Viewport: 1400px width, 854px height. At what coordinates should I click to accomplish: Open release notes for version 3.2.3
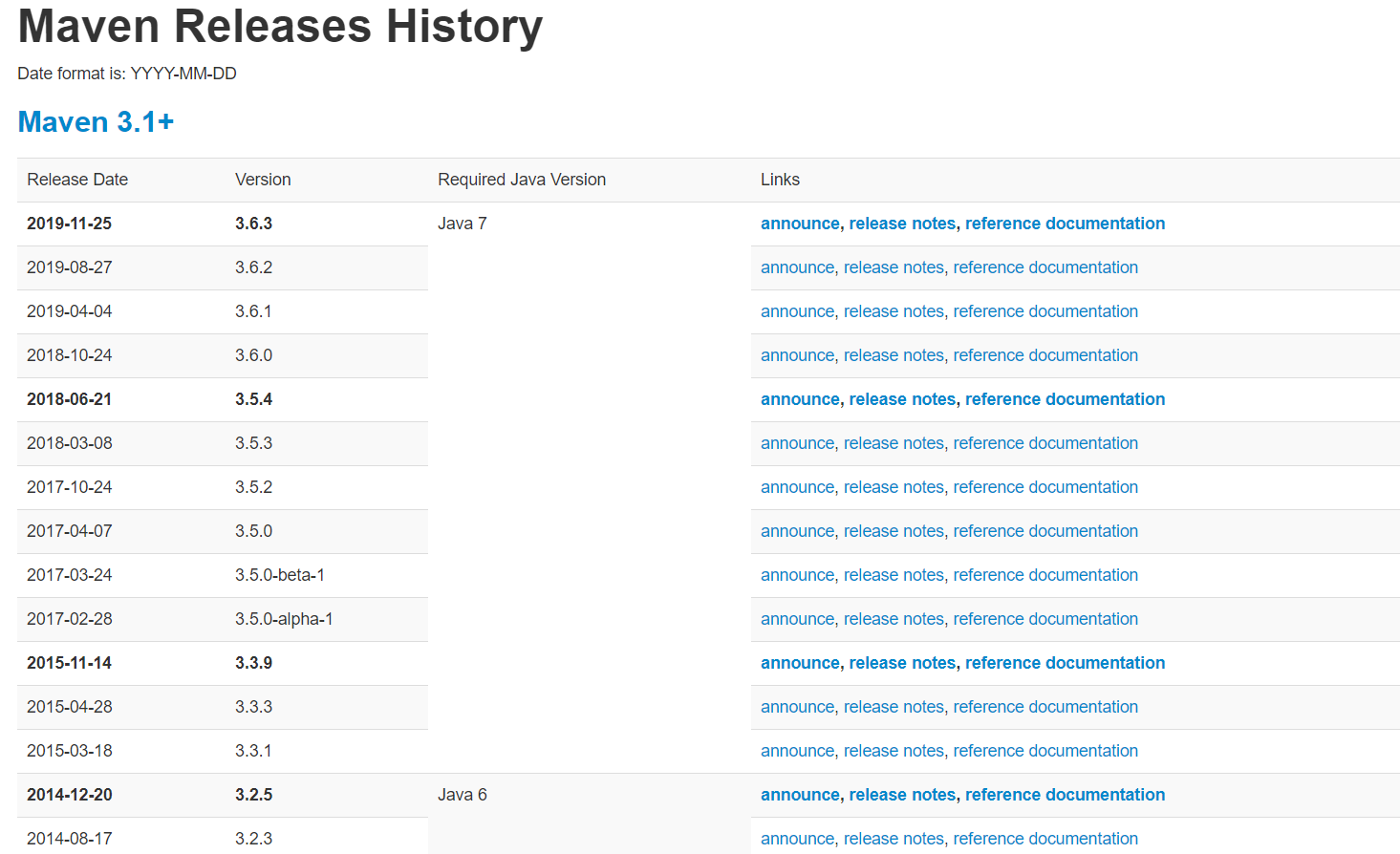coord(894,839)
